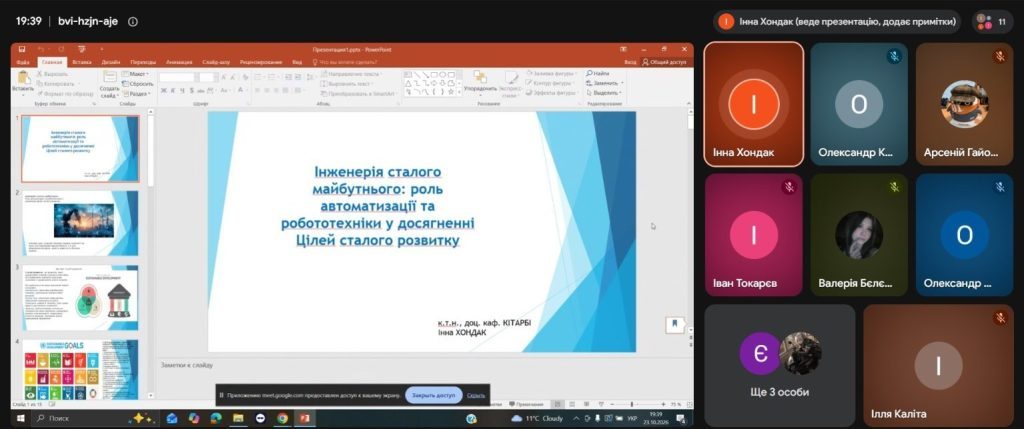Click muted mic icon on Іван Токарєв tile
The height and width of the screenshot is (429, 1024).
tap(789, 187)
